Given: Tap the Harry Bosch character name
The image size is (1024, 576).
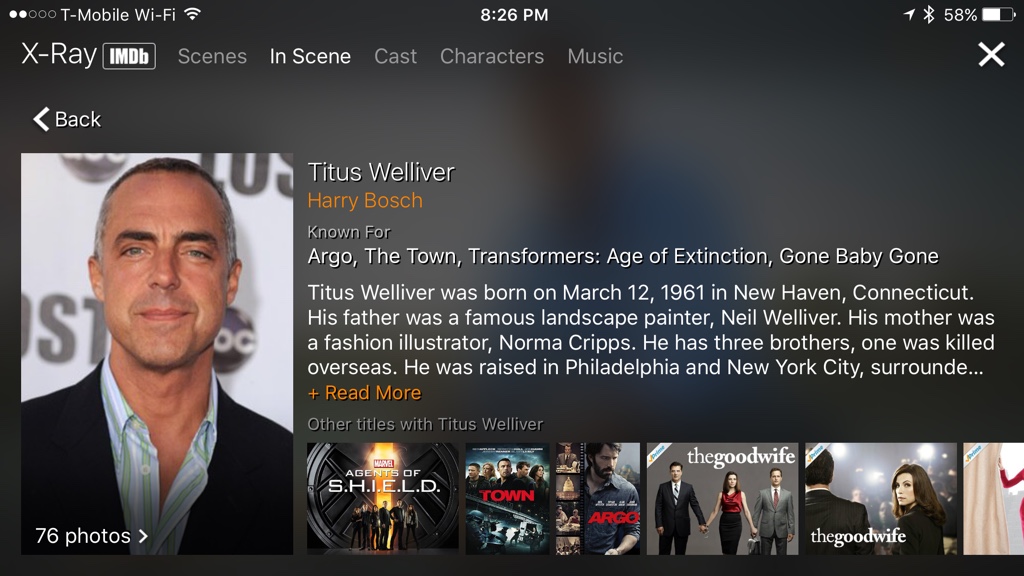Looking at the screenshot, I should tap(365, 200).
